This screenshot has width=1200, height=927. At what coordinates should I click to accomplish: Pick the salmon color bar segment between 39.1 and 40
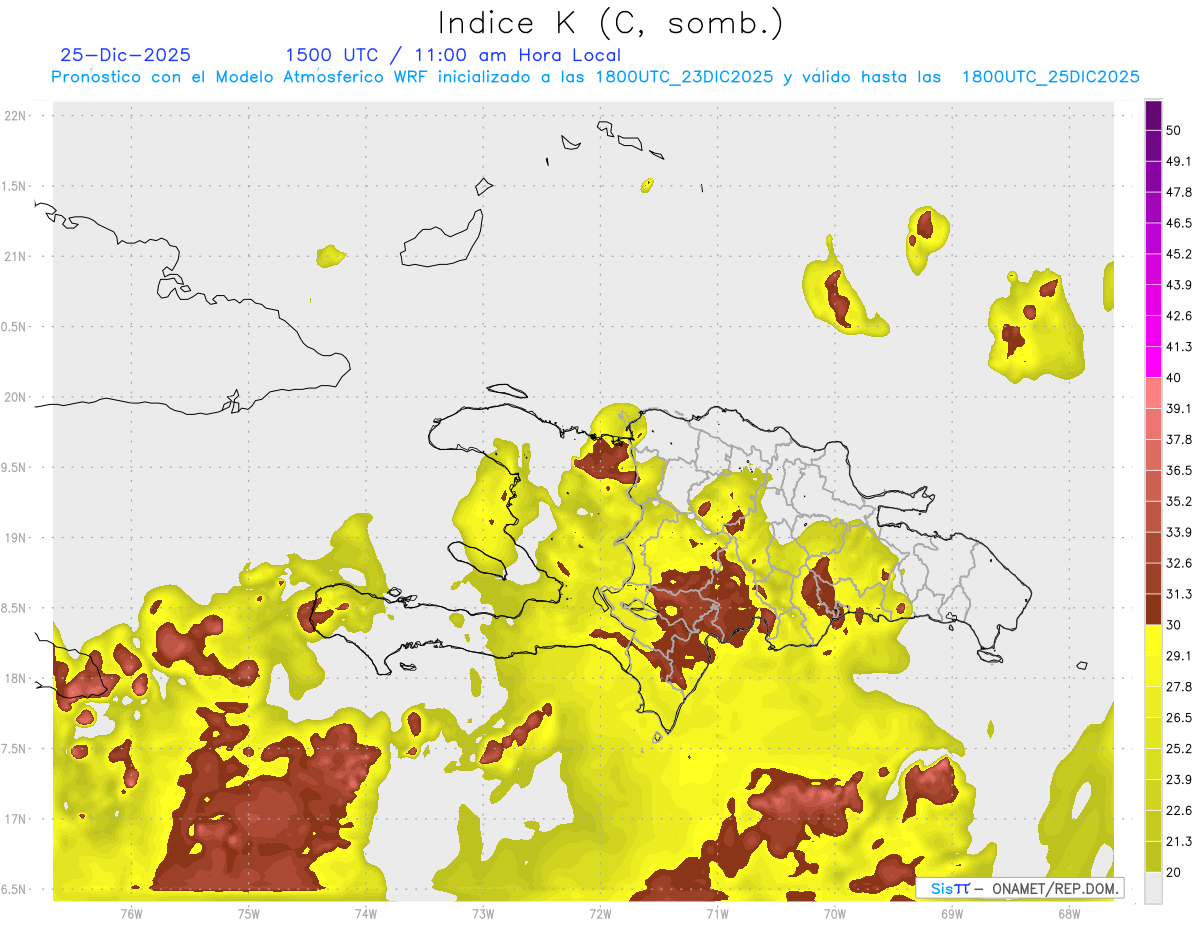1154,393
